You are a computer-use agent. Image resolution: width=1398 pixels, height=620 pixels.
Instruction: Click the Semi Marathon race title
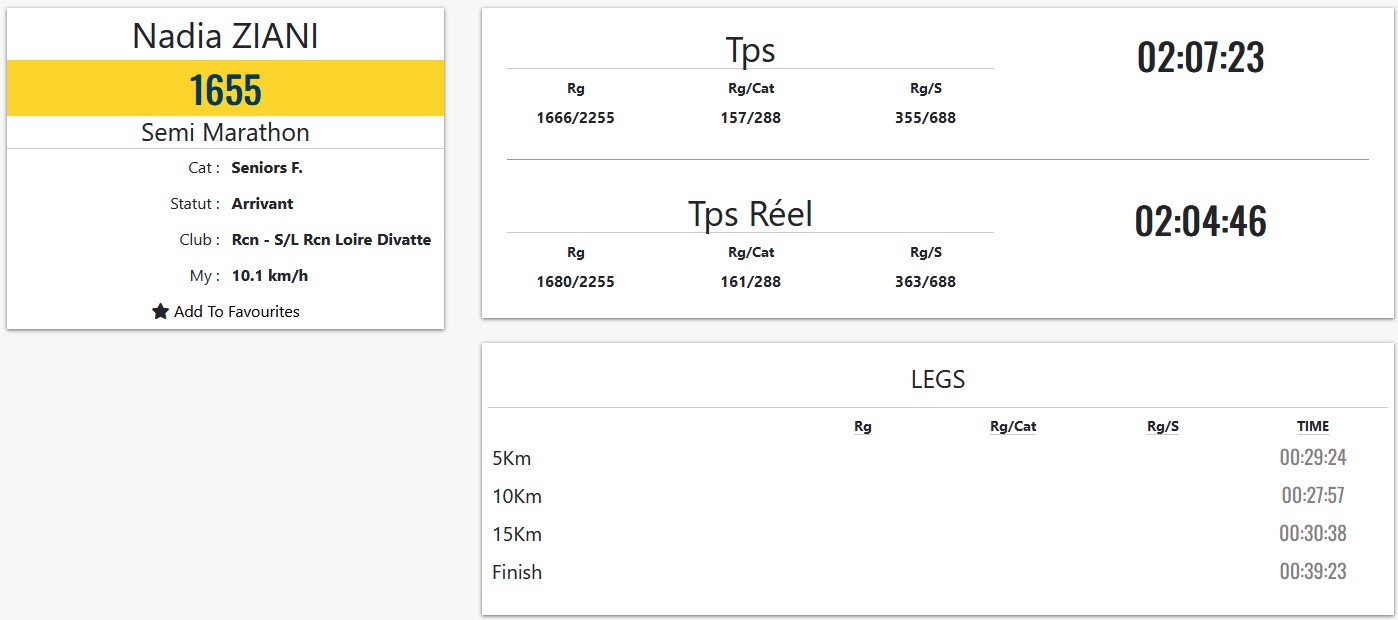(x=225, y=132)
